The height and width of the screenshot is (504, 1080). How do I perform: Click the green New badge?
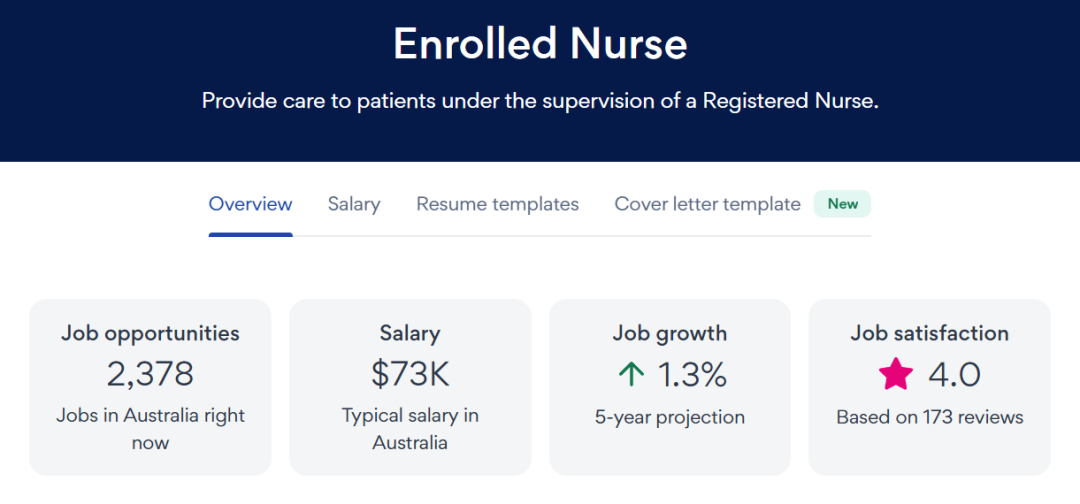[843, 204]
